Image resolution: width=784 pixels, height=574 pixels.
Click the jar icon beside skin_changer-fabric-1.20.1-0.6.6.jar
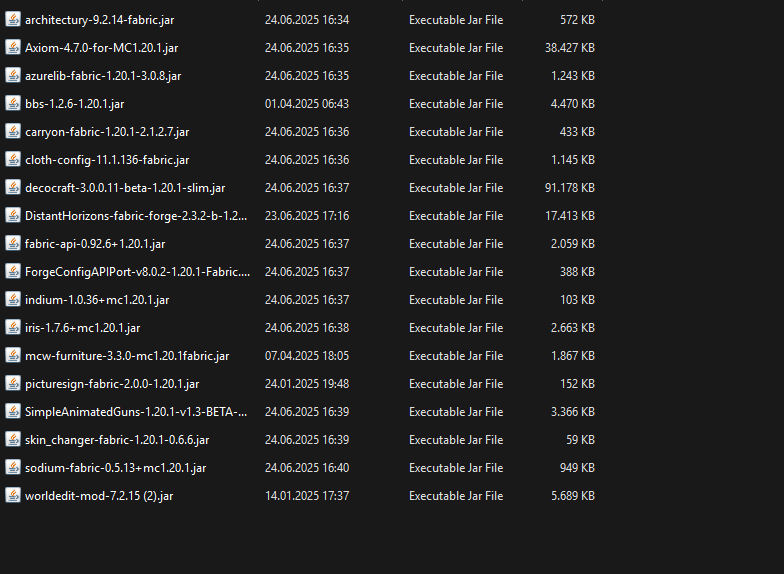(x=13, y=440)
